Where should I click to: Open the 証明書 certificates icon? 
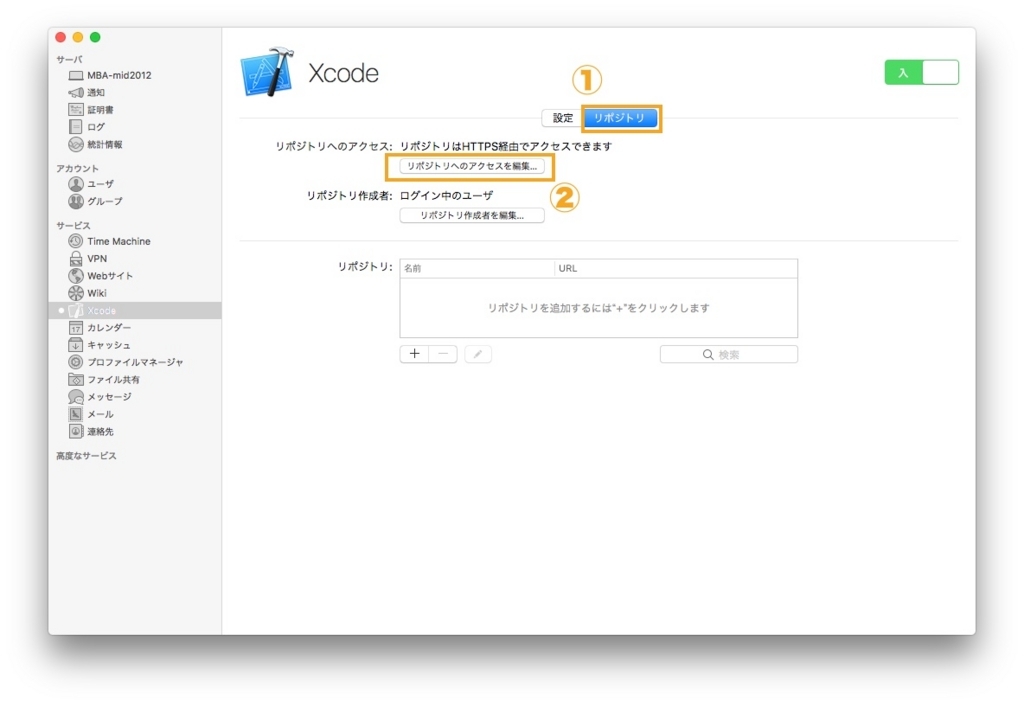coord(76,110)
